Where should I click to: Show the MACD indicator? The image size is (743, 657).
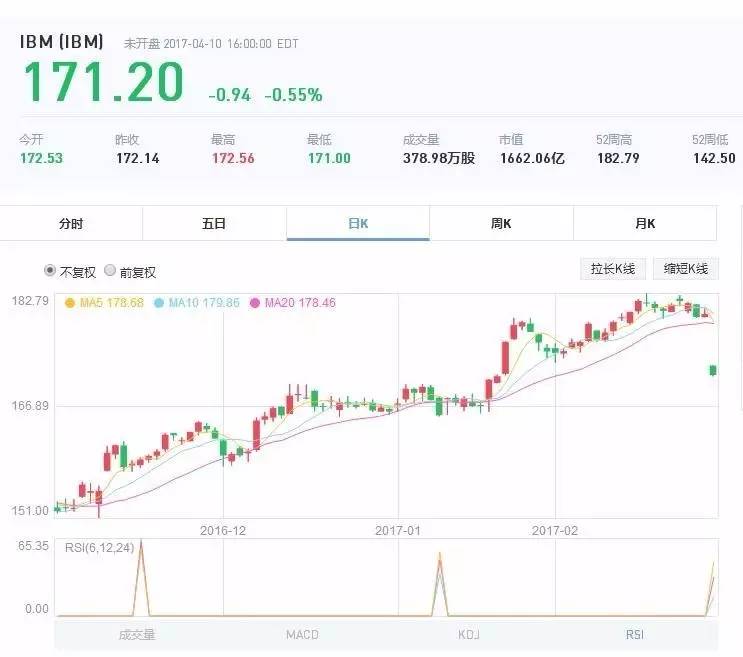tap(302, 635)
